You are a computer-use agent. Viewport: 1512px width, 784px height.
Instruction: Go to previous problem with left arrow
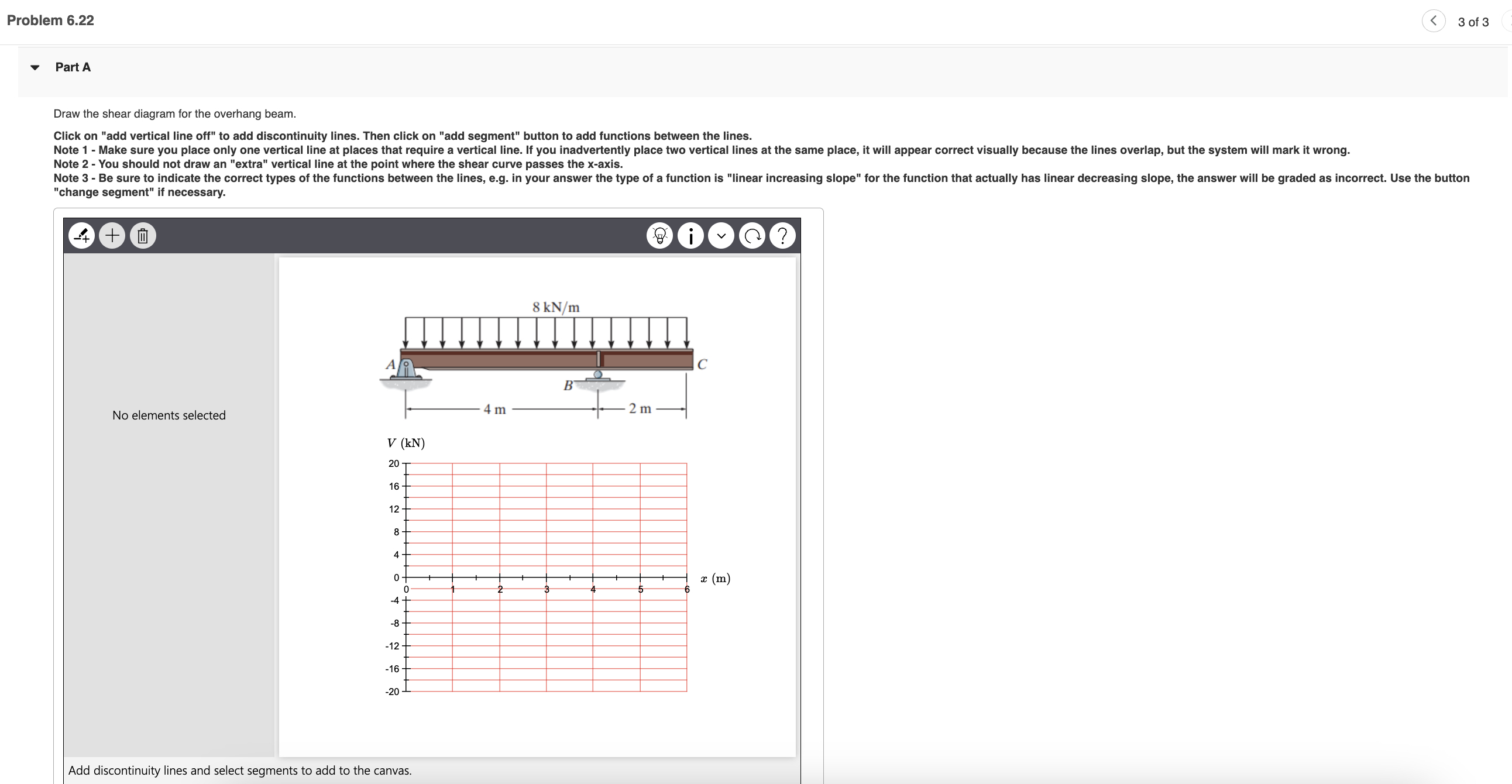coord(1434,21)
